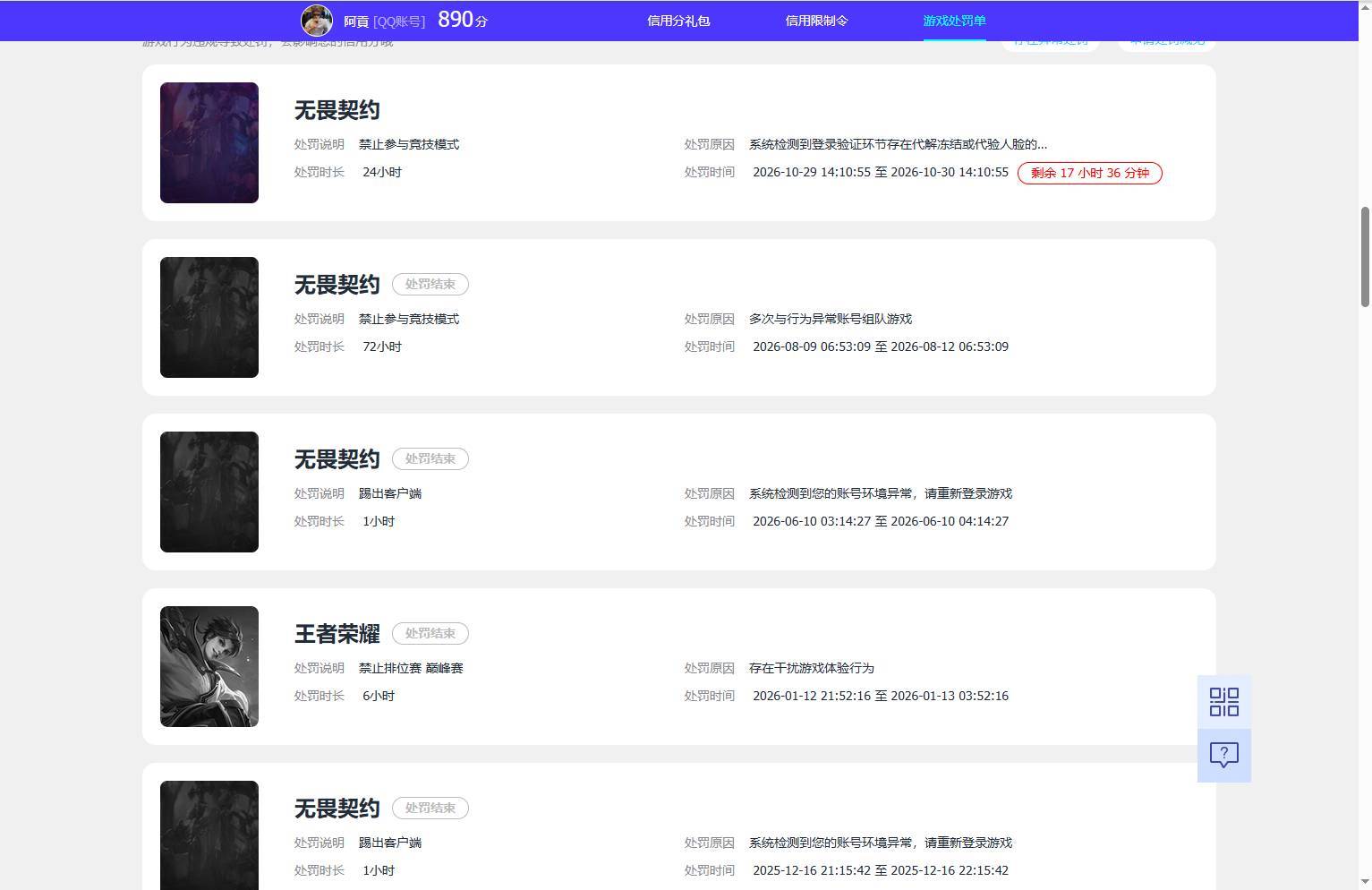Image resolution: width=1372 pixels, height=890 pixels.
Task: Click the page's vertical scrollbar thumb
Action: [x=1365, y=257]
